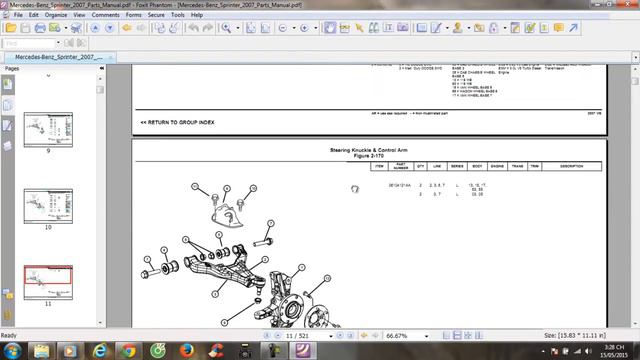Click the green checkmark form icon
Viewport: 640px width, 360px height.
pos(530,28)
